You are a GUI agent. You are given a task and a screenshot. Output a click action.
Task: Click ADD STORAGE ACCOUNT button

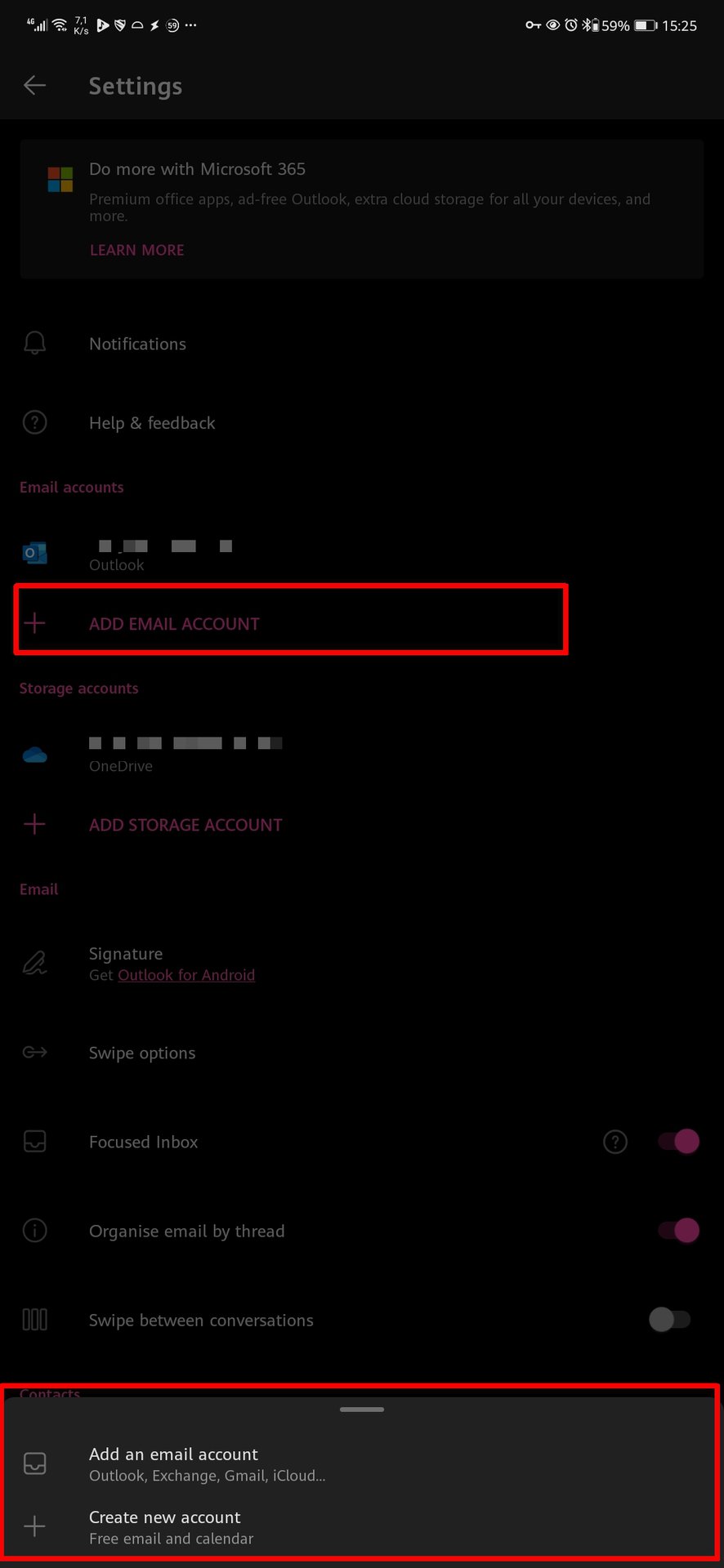click(x=185, y=825)
